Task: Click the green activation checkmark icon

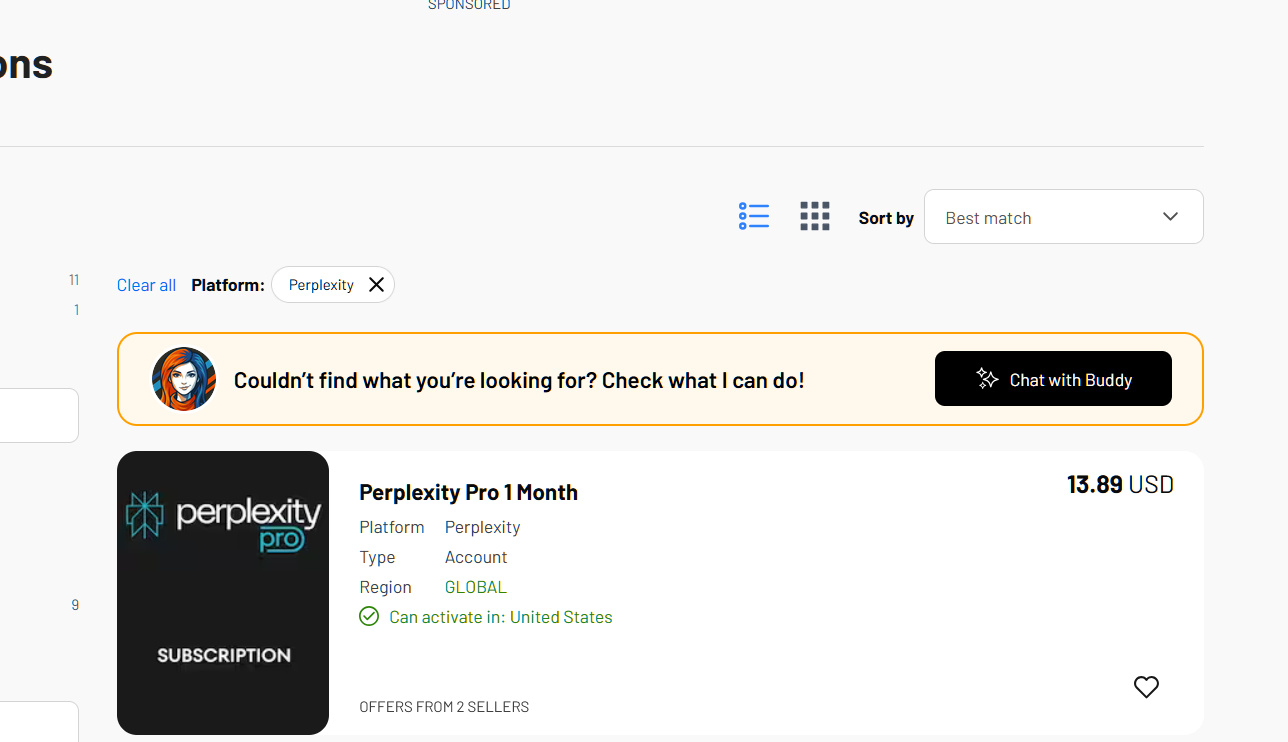Action: 369,616
